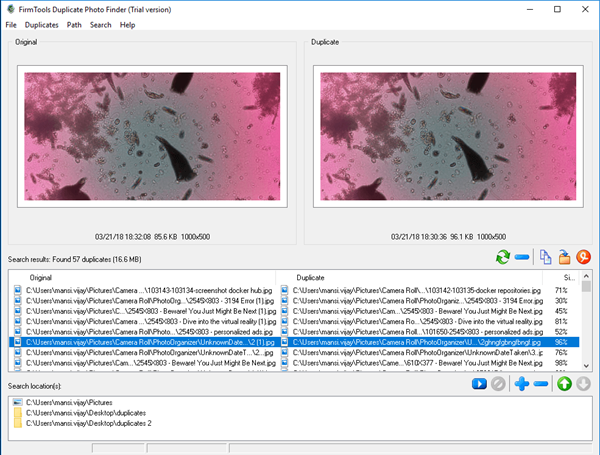Click results list scroll down arrow

click(x=586, y=366)
